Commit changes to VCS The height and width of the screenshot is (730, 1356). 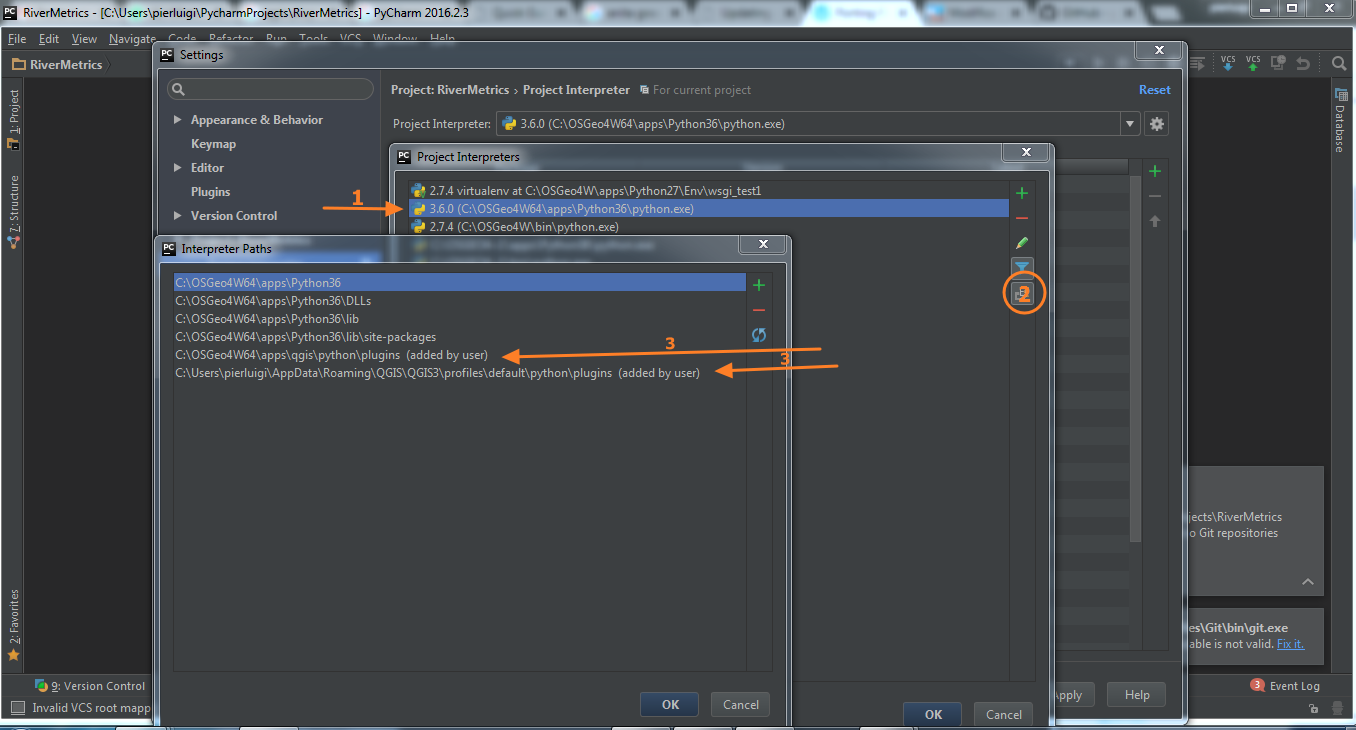click(x=1253, y=64)
